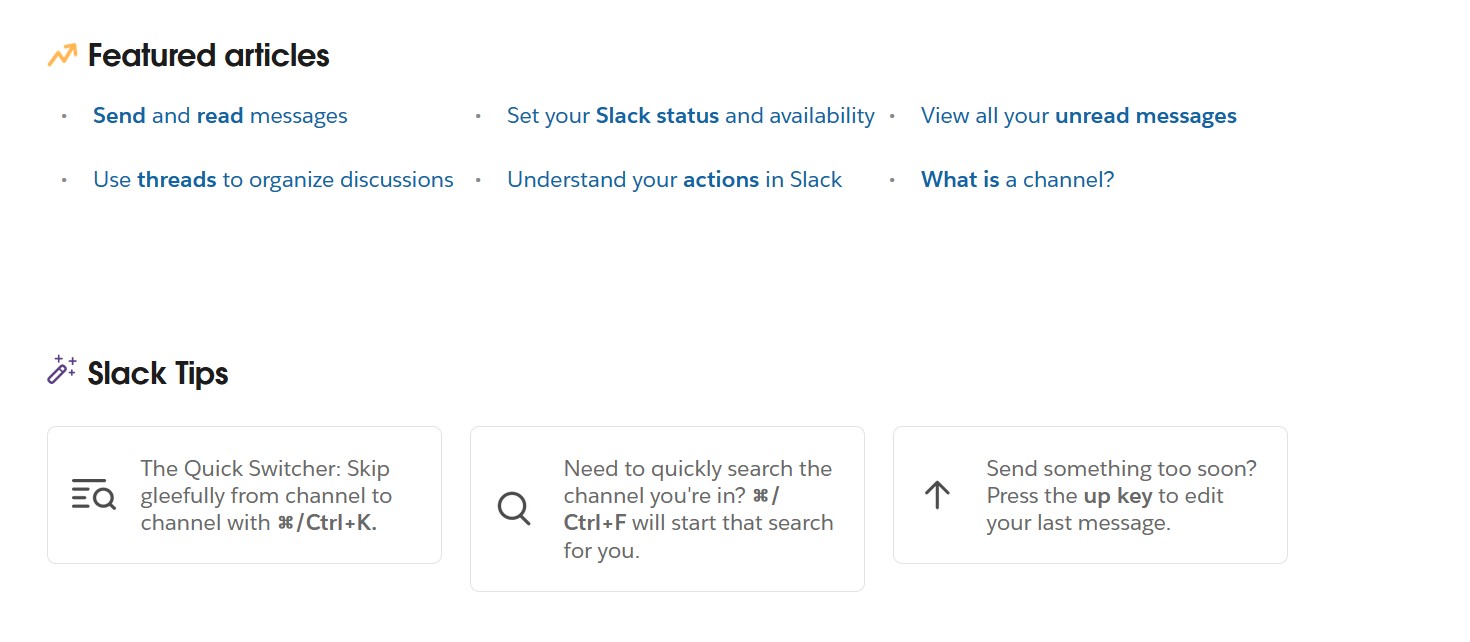
Task: Open Understand your actions in Slack article
Action: click(x=674, y=180)
